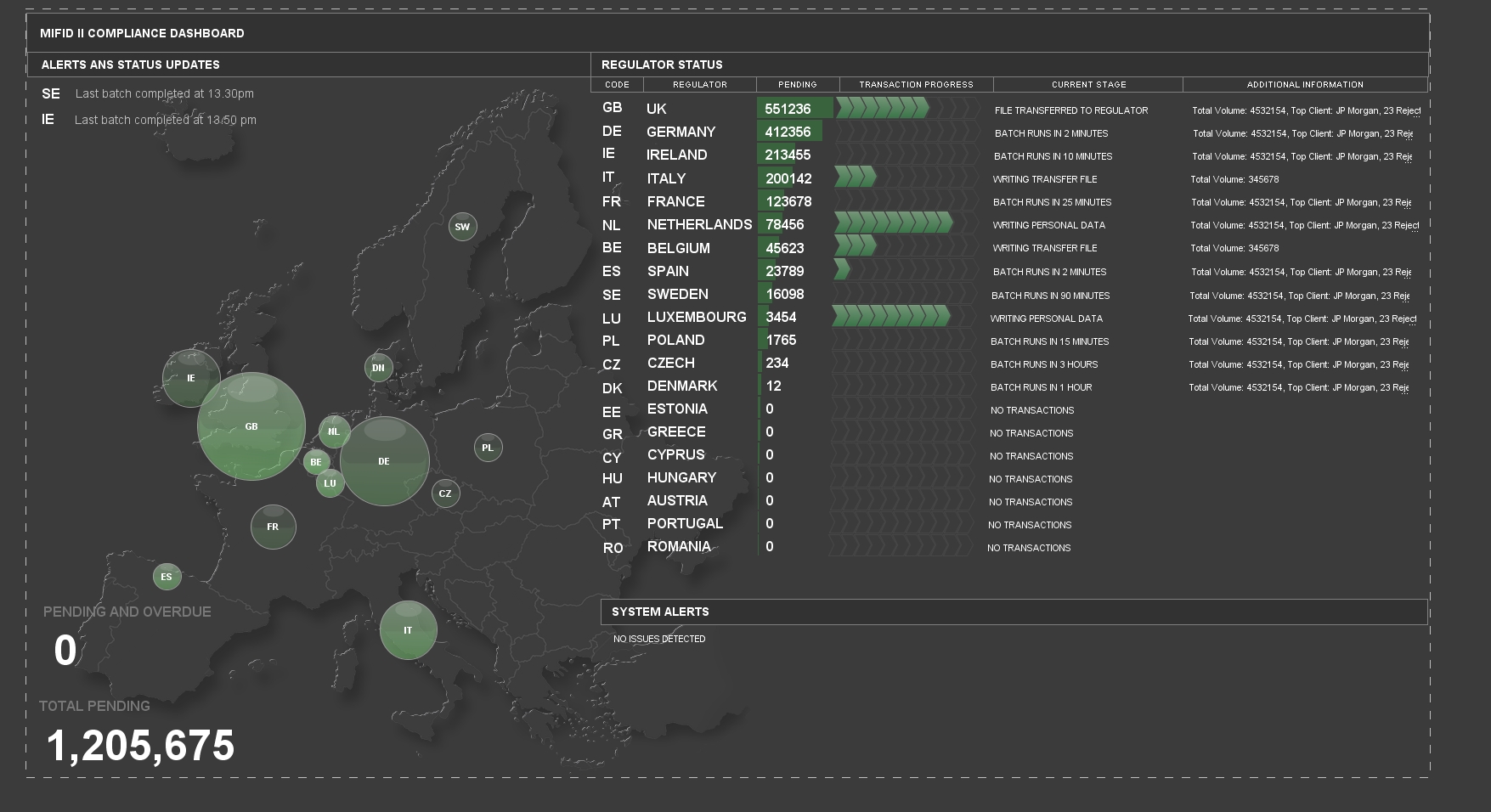Viewport: 1491px width, 812px height.
Task: Select the FR circle on the map
Action: 273,527
